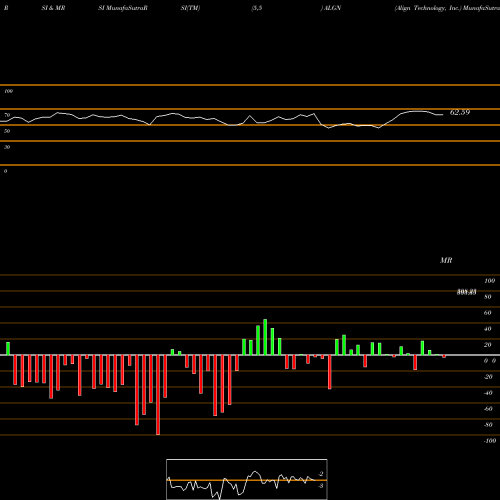Click the RSI axis label 30
The image size is (500, 500).
(x=7, y=147)
